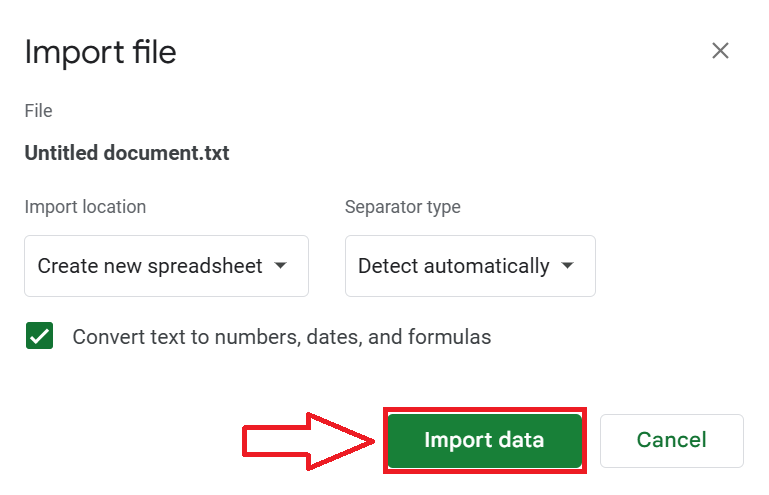This screenshot has width=769, height=495.
Task: Click the file name Untitled document.txt
Action: point(127,154)
